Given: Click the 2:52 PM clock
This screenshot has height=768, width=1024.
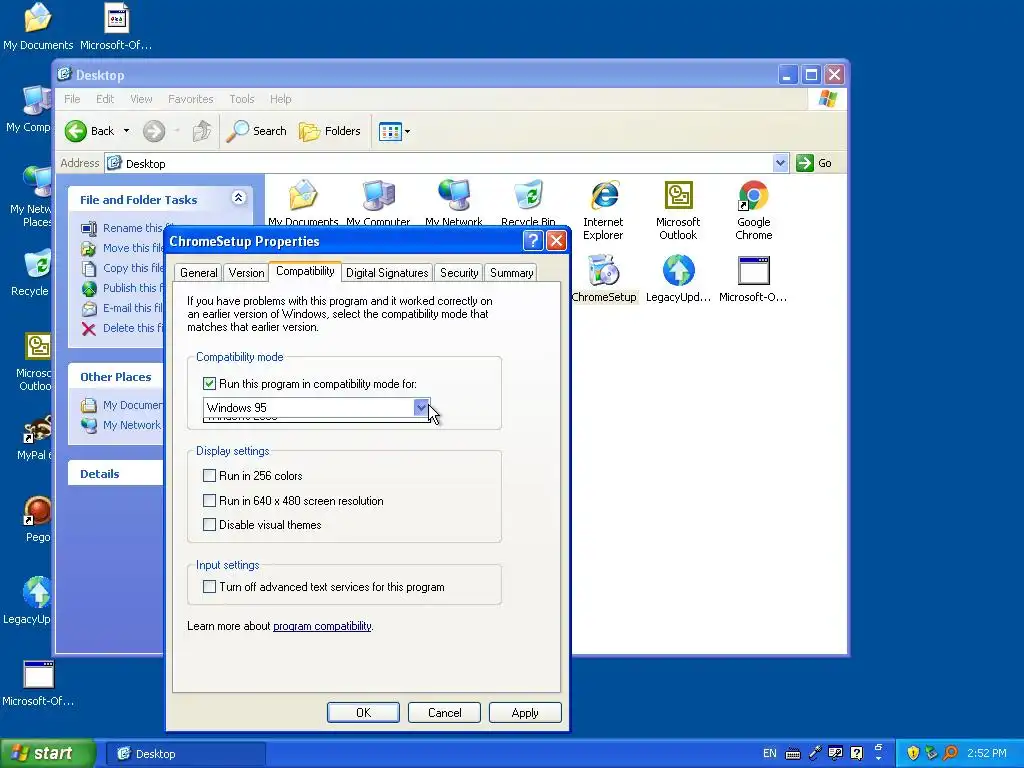Looking at the screenshot, I should pyautogui.click(x=987, y=753).
